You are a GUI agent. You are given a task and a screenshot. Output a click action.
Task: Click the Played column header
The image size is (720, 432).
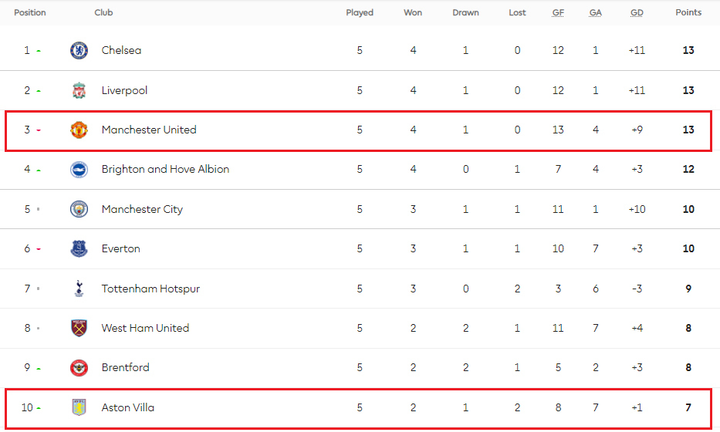click(x=359, y=13)
